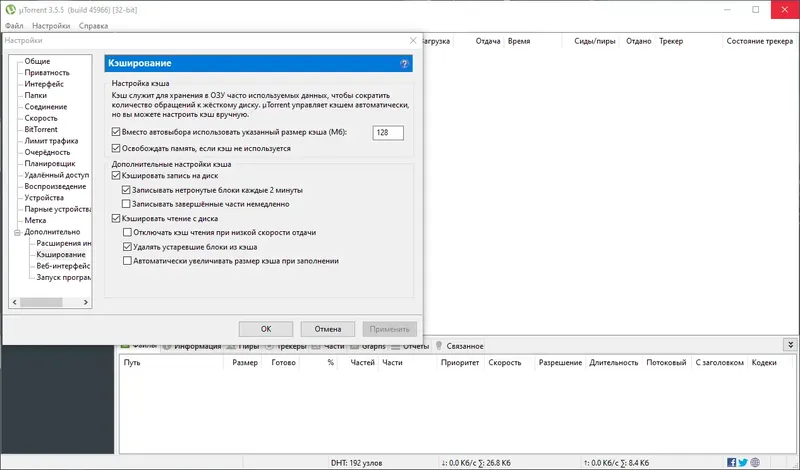Click the settings tree scroll left arrow
The image size is (800, 470).
click(14, 302)
